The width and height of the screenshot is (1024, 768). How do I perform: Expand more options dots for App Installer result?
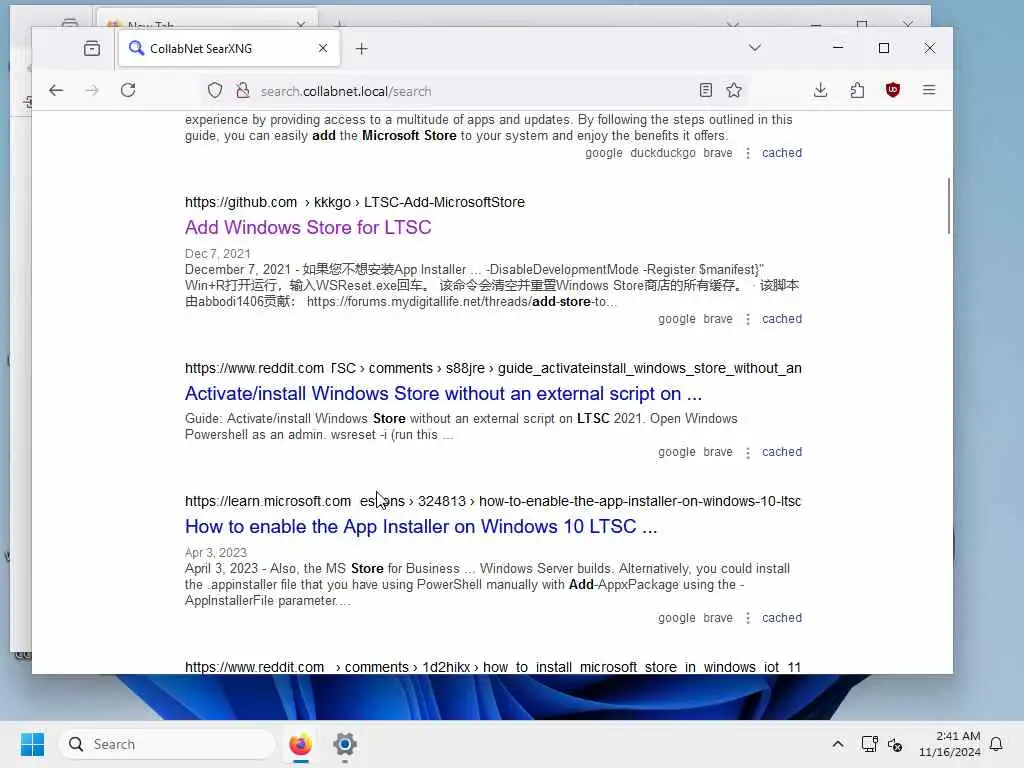tap(748, 618)
